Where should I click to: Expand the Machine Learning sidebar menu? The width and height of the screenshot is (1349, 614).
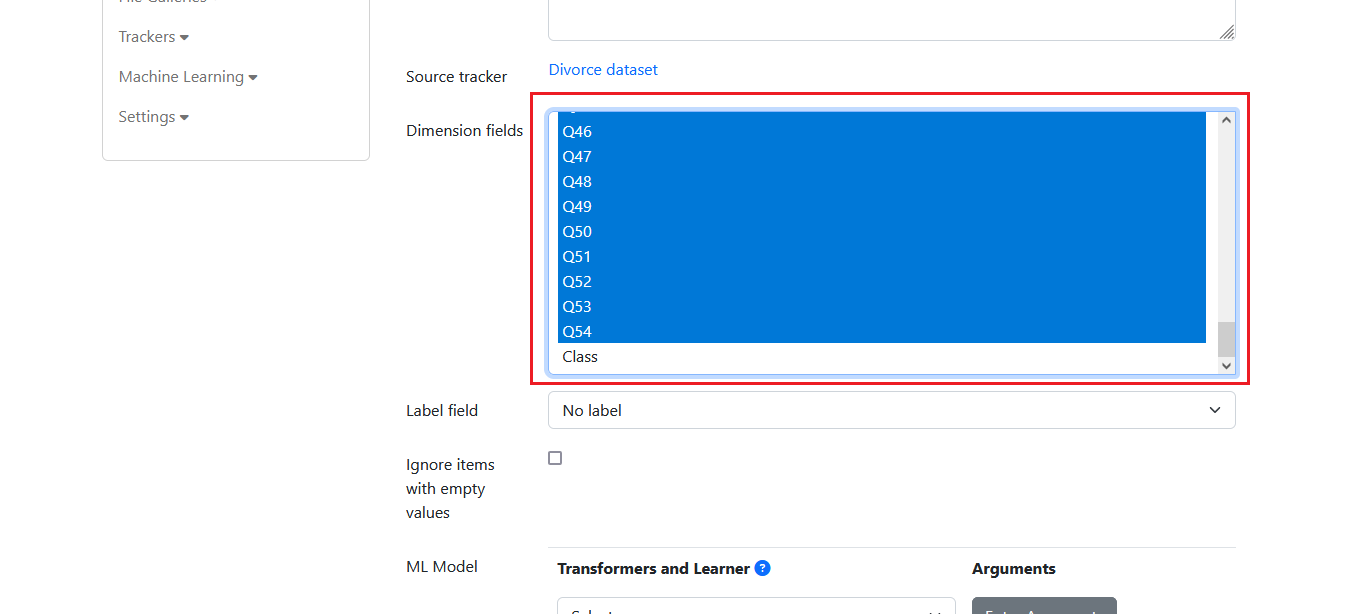pos(188,77)
